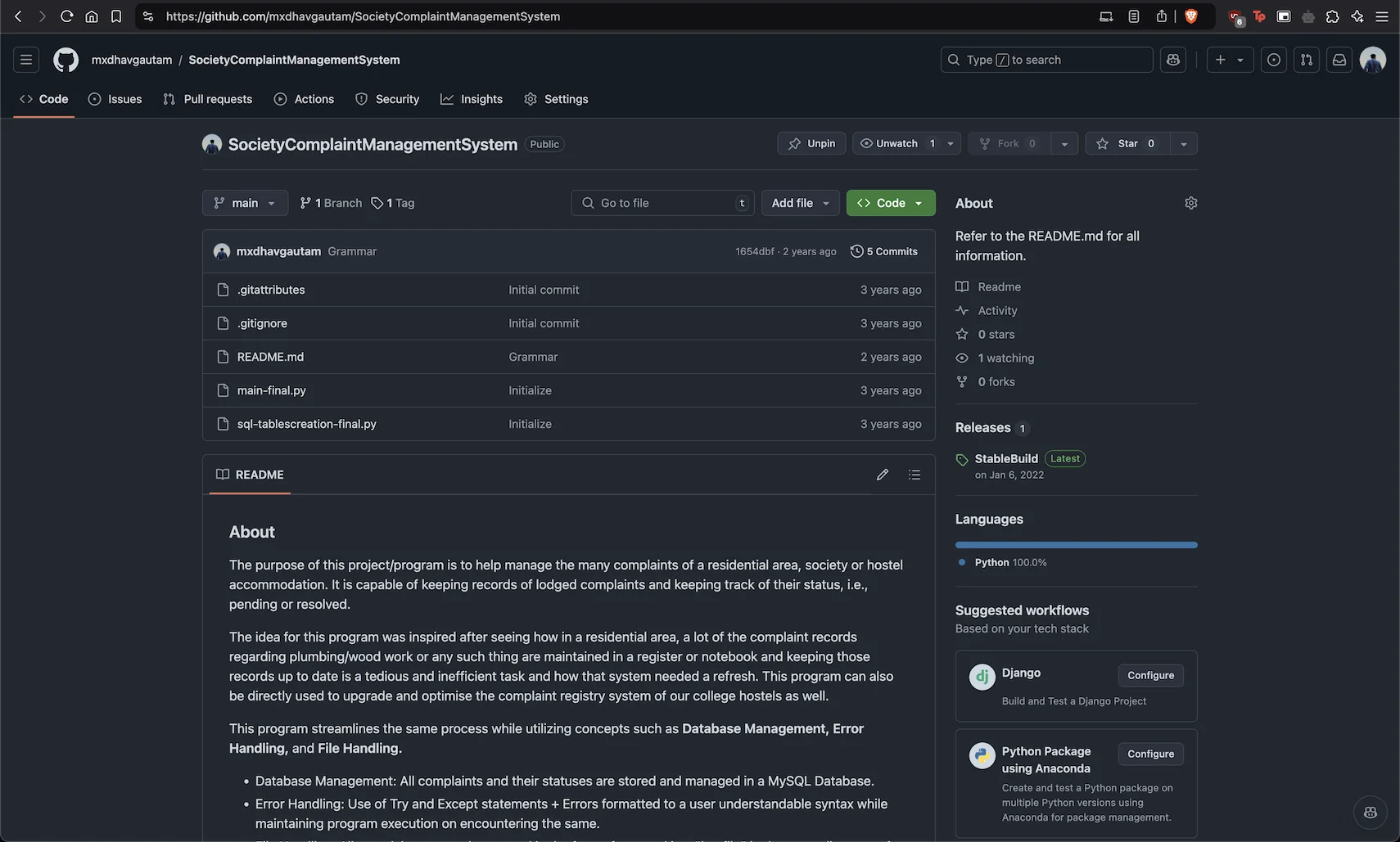Open pull requests icon in the top bar
Screen dimensions: 1400x842
[x=1306, y=59]
